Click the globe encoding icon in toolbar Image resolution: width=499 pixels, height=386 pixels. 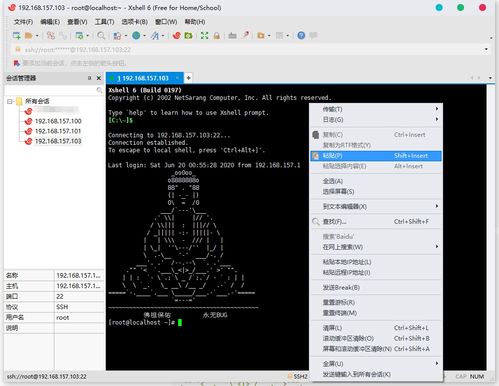pos(136,35)
